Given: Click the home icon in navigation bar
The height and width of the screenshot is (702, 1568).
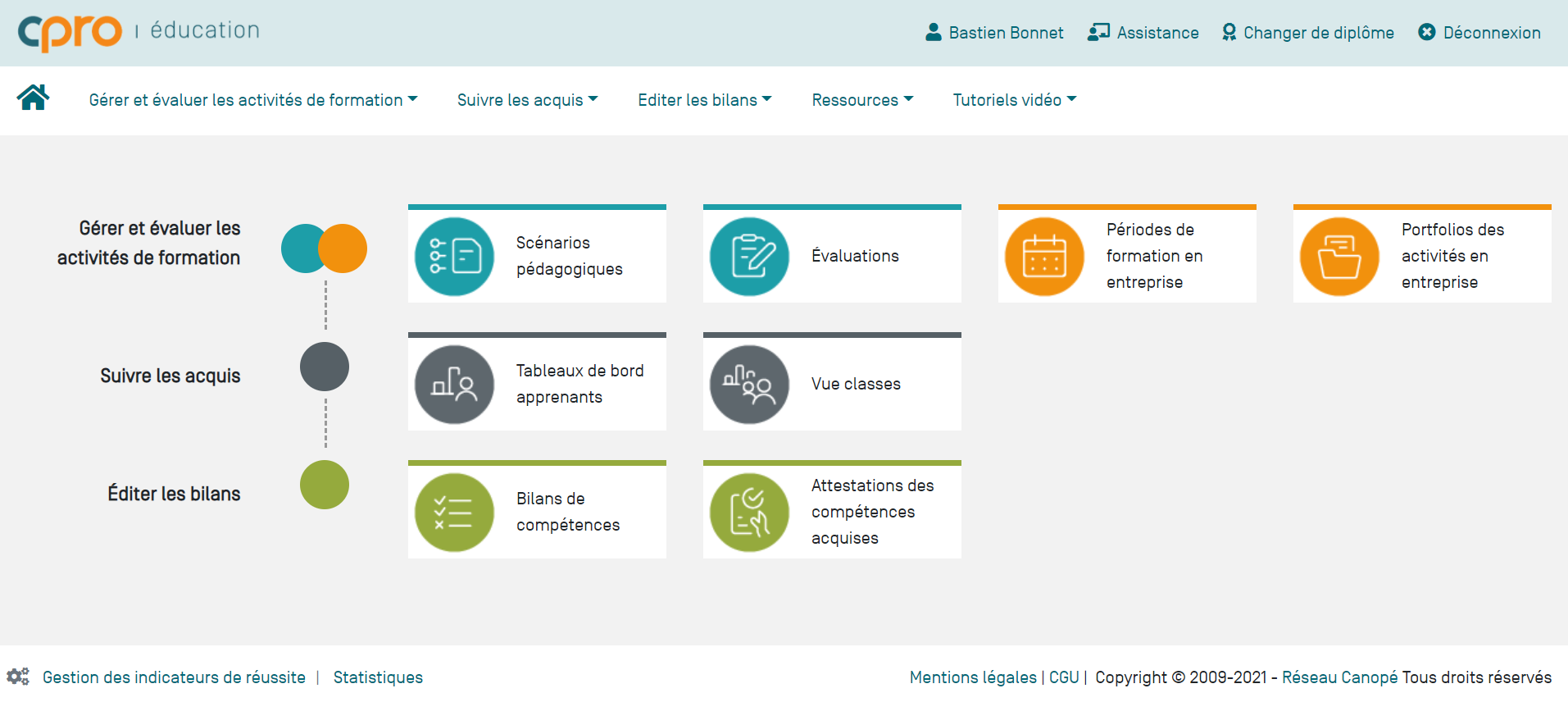Looking at the screenshot, I should 33,98.
